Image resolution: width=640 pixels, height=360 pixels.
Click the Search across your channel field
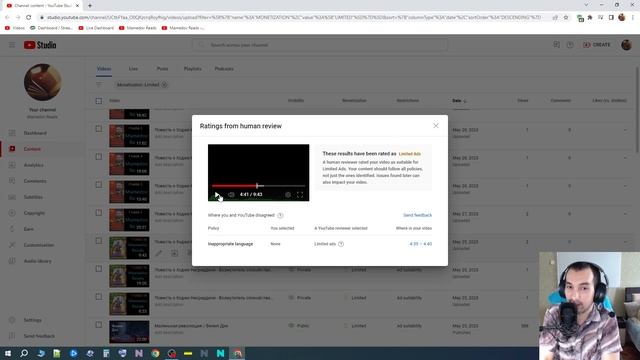(x=320, y=45)
